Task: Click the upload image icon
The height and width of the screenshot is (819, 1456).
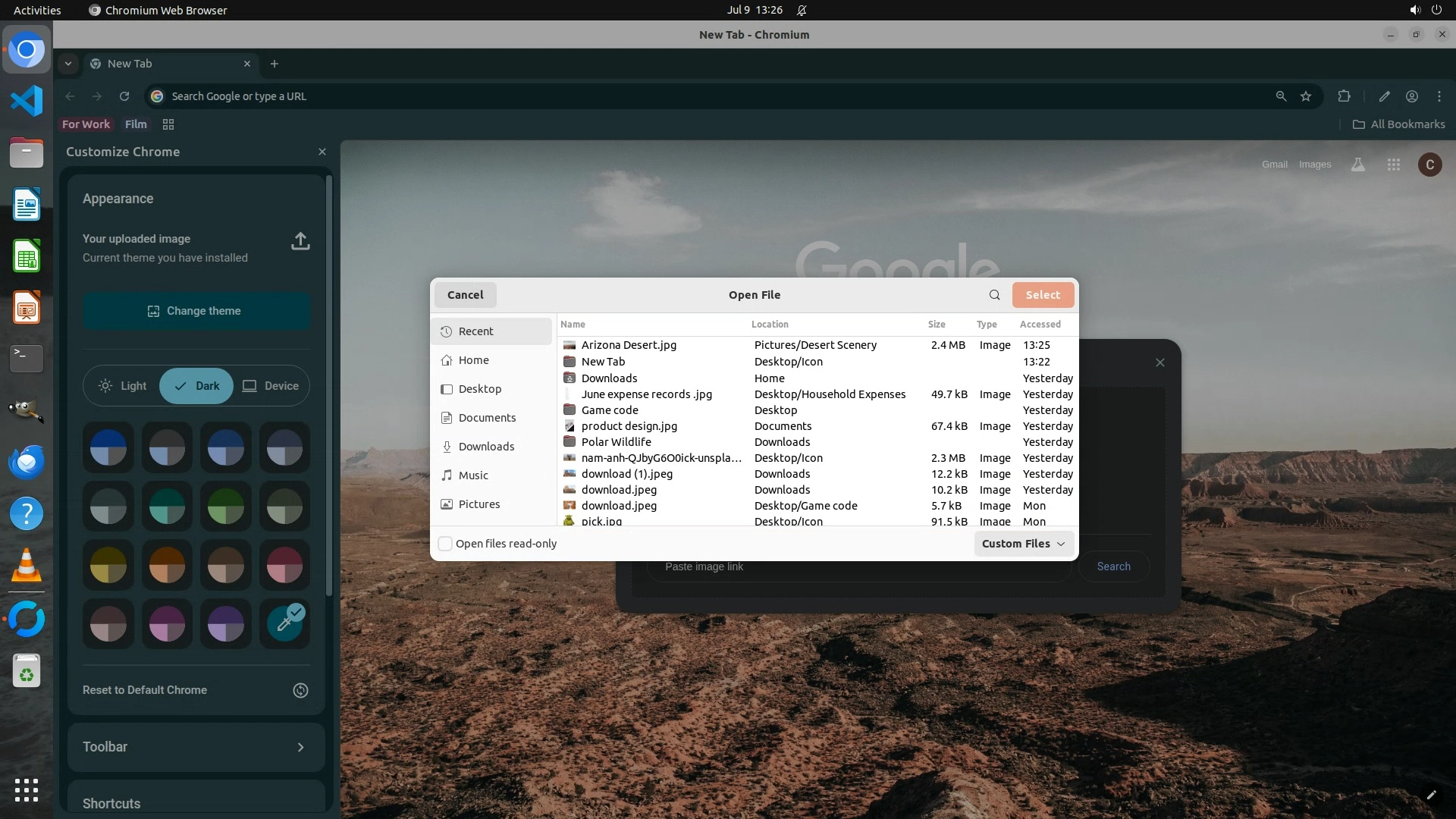Action: (300, 241)
